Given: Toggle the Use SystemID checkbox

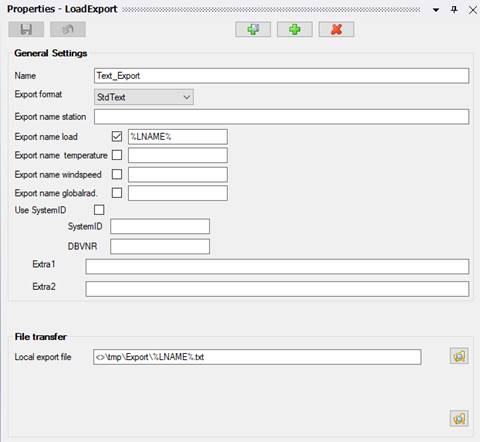Looking at the screenshot, I should pyautogui.click(x=99, y=210).
